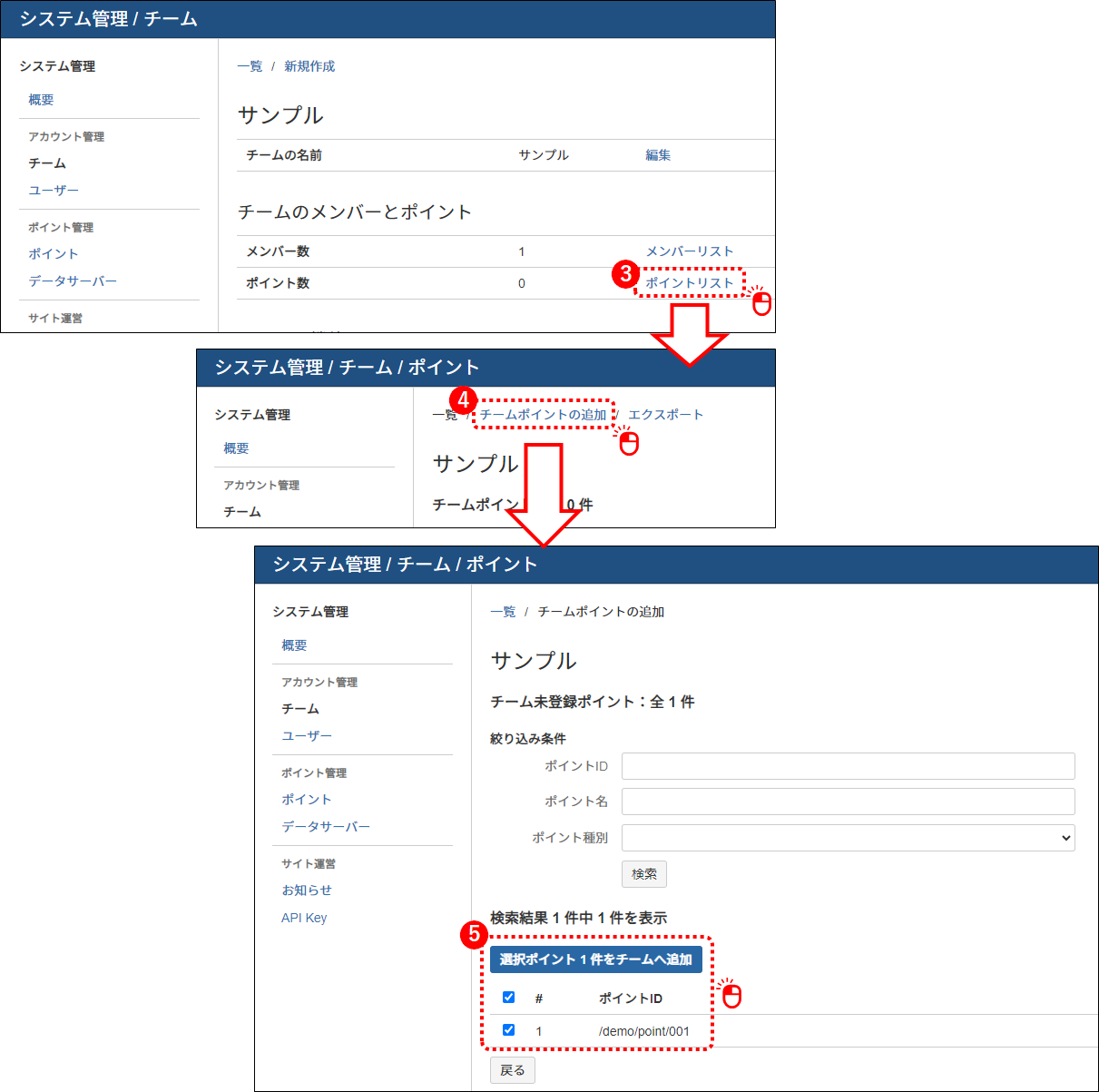The height and width of the screenshot is (1092, 1099).
Task: Open データサーバー in the top window sidebar
Action: pos(73,281)
